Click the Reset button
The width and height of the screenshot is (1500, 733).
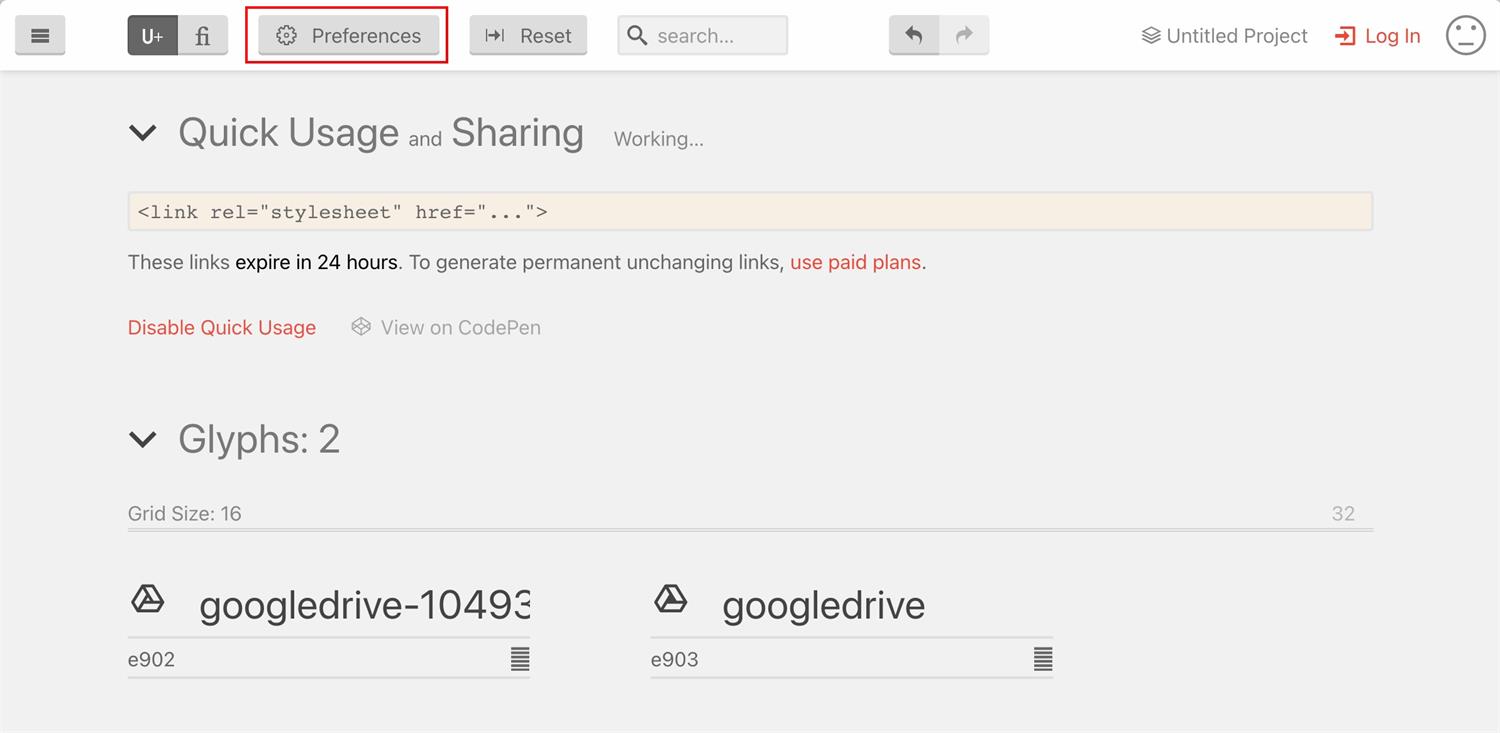(x=528, y=36)
